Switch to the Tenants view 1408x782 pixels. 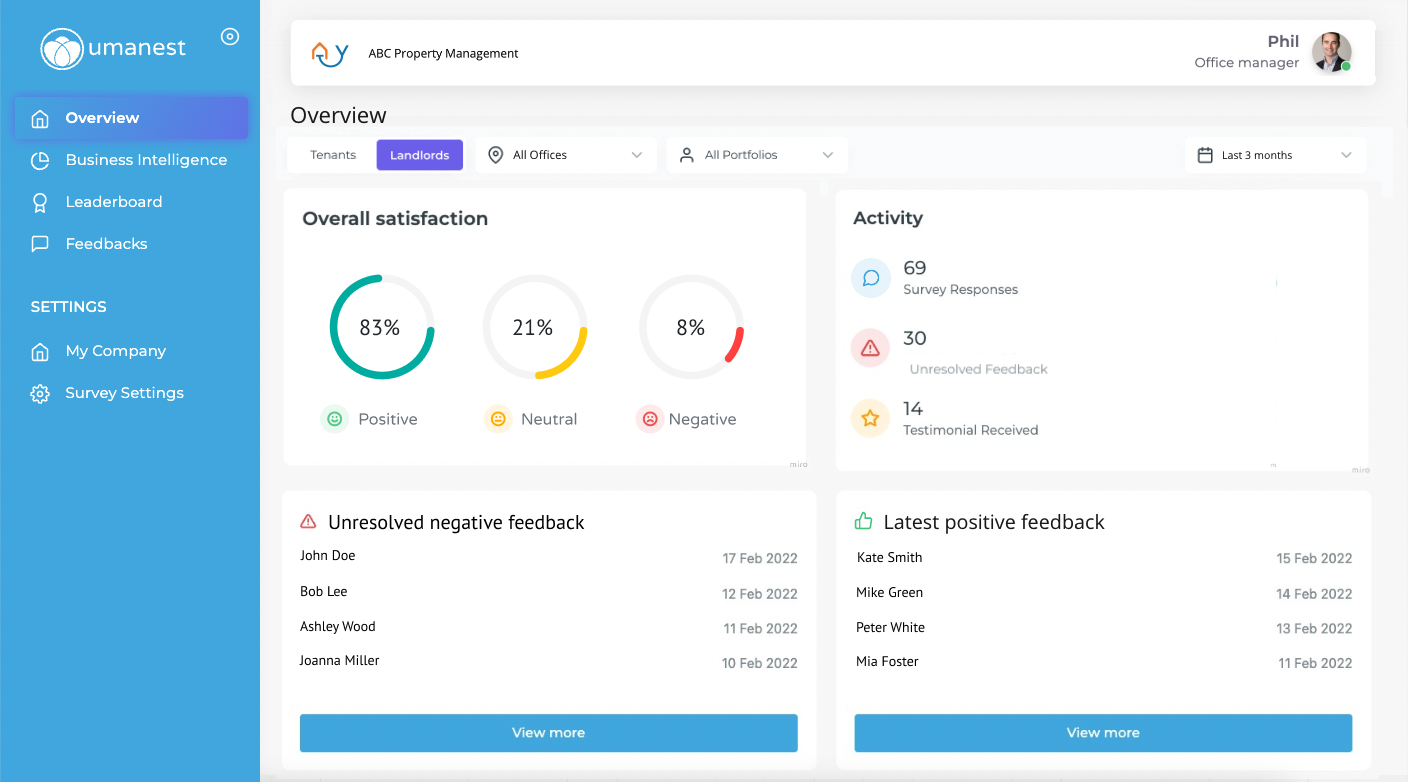pyautogui.click(x=333, y=155)
